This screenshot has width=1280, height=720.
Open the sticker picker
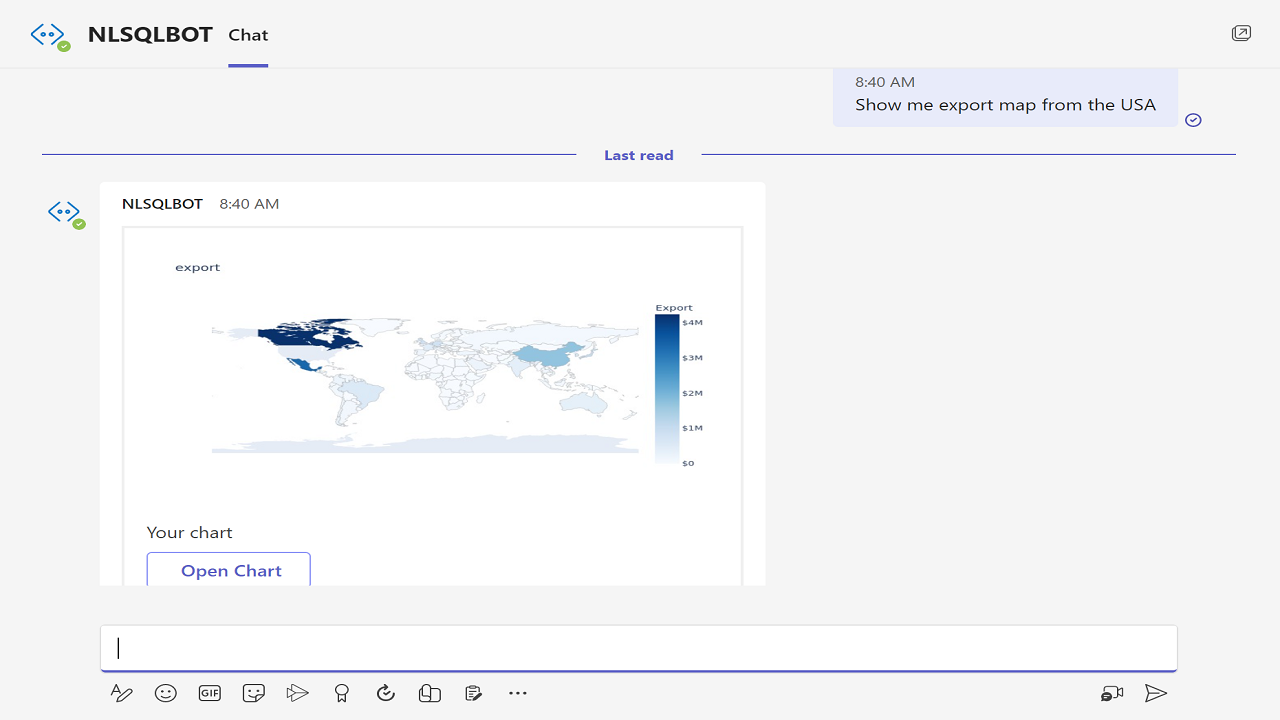click(x=254, y=693)
